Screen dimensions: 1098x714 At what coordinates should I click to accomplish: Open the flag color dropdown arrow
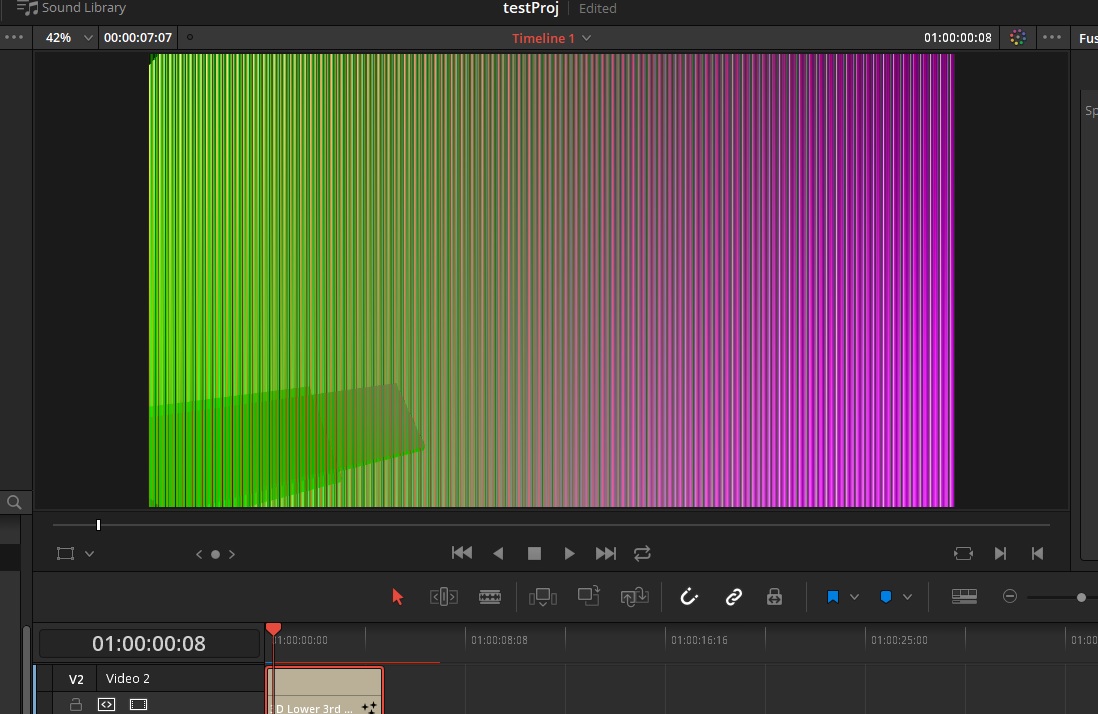(854, 597)
